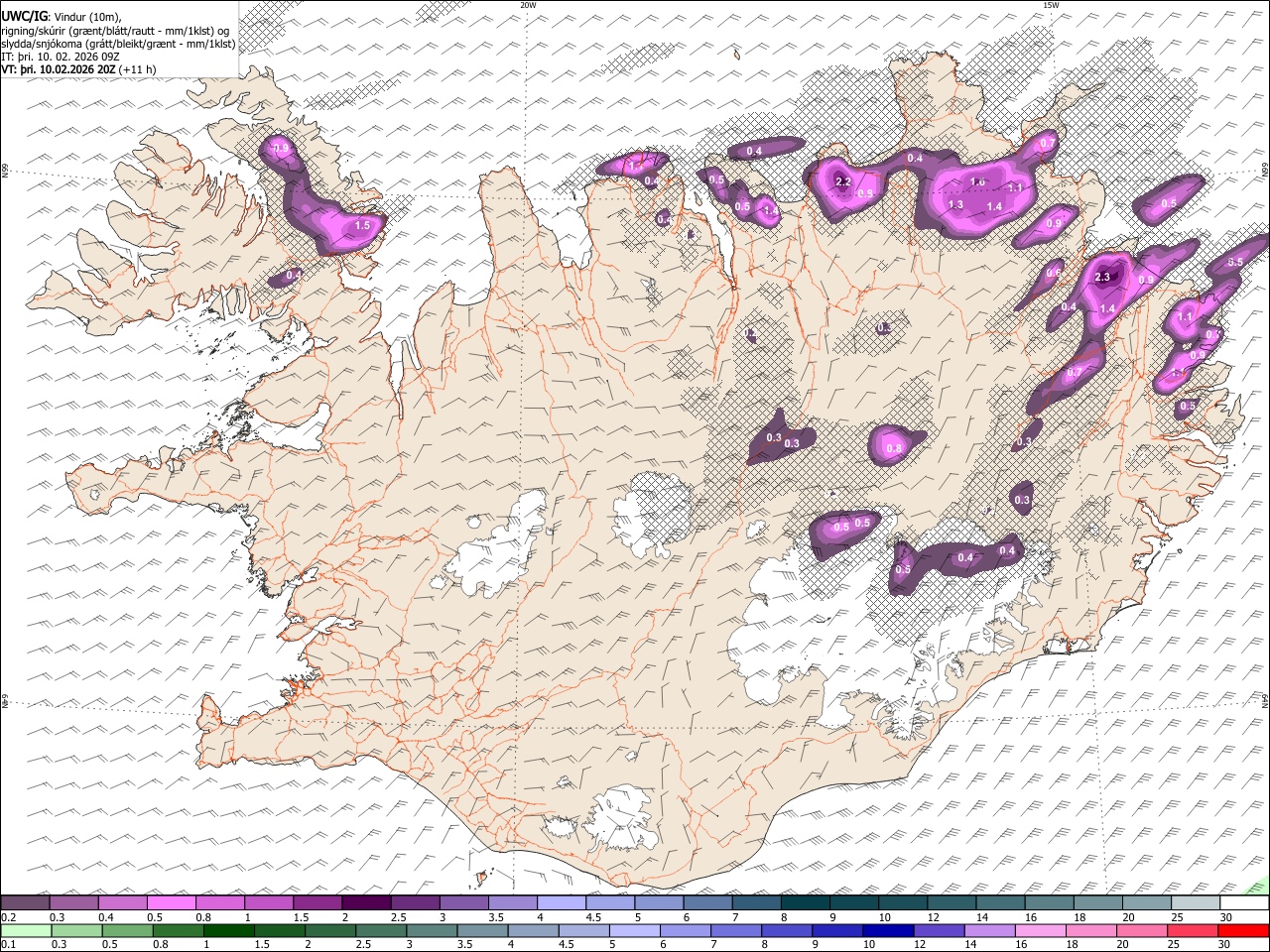This screenshot has width=1270, height=952.
Task: Click the magenta 1 swatch in upper legend
Action: point(269,903)
